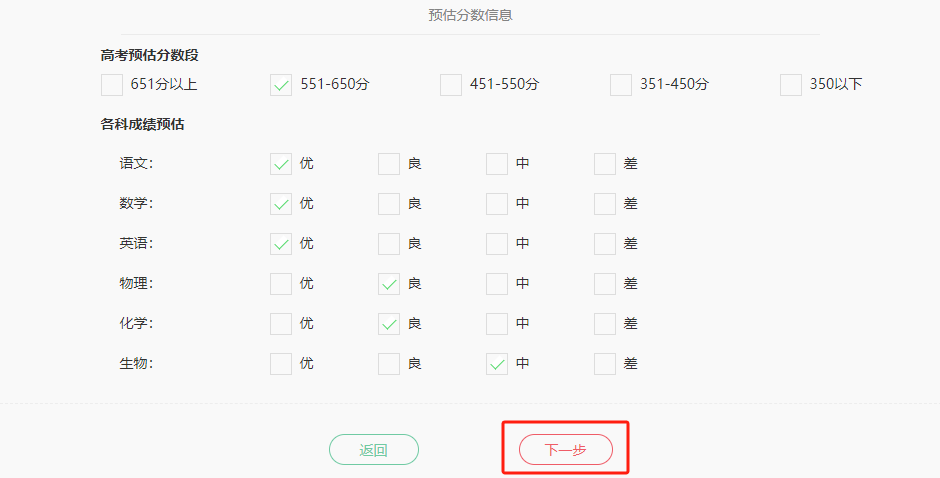
Task: Mark 英语 as 差
Action: 605,244
